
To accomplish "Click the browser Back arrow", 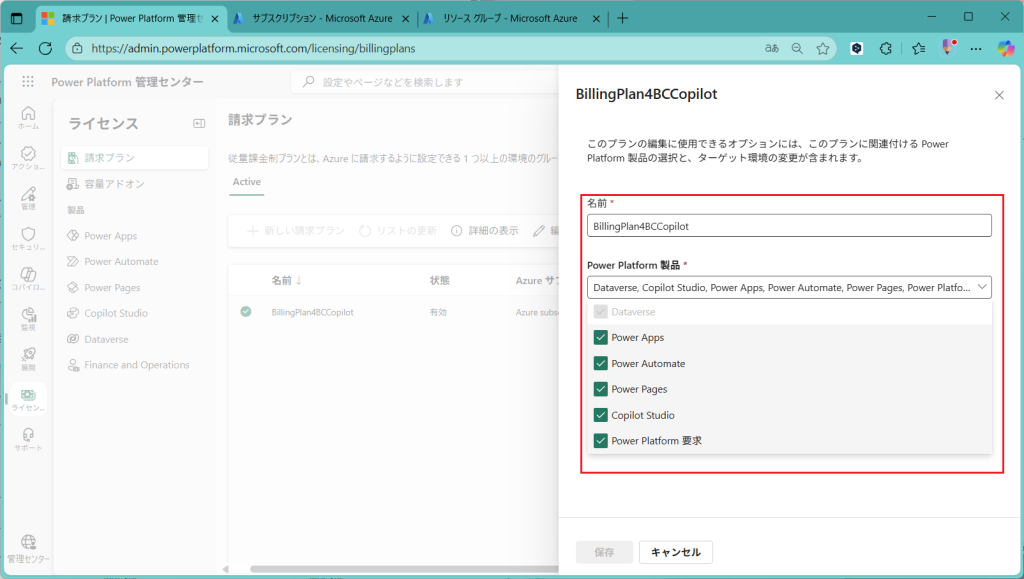I will 17,48.
